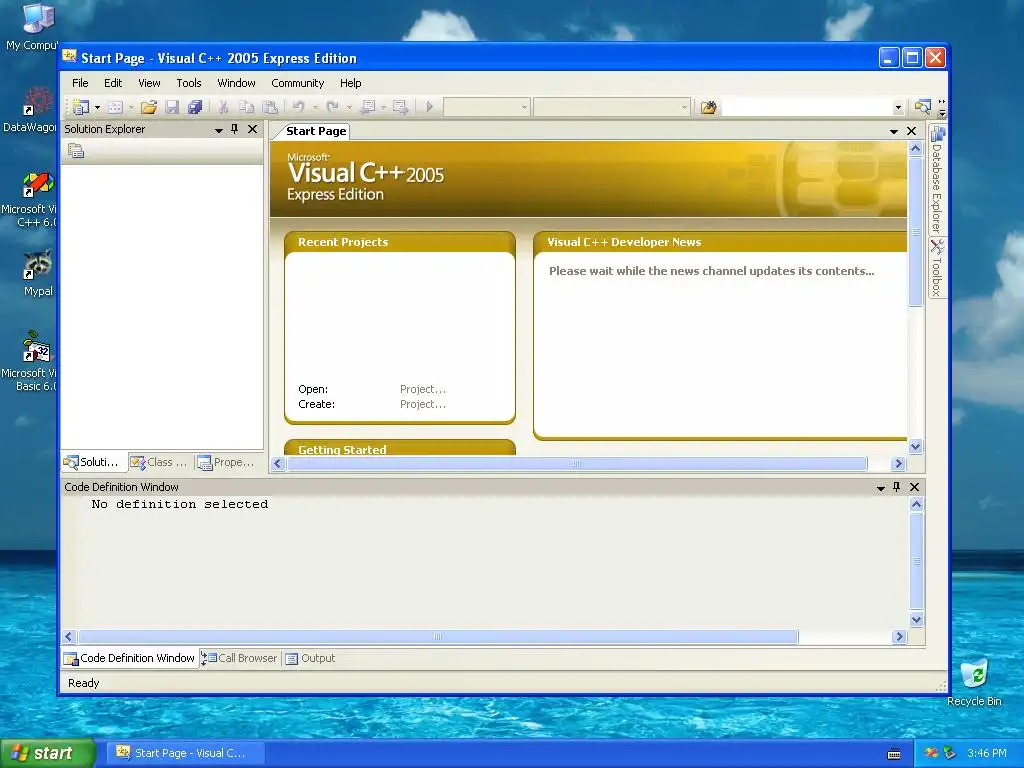Open the Toolbox side tab
This screenshot has height=768, width=1024.
pos(937,268)
